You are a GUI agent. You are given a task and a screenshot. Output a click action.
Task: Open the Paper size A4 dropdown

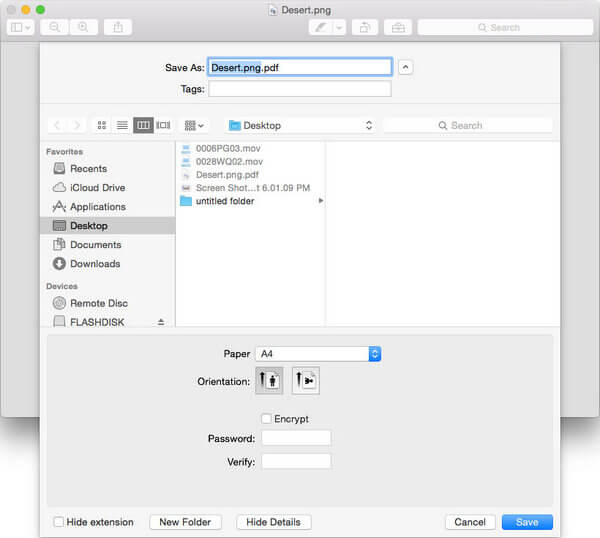[x=317, y=354]
